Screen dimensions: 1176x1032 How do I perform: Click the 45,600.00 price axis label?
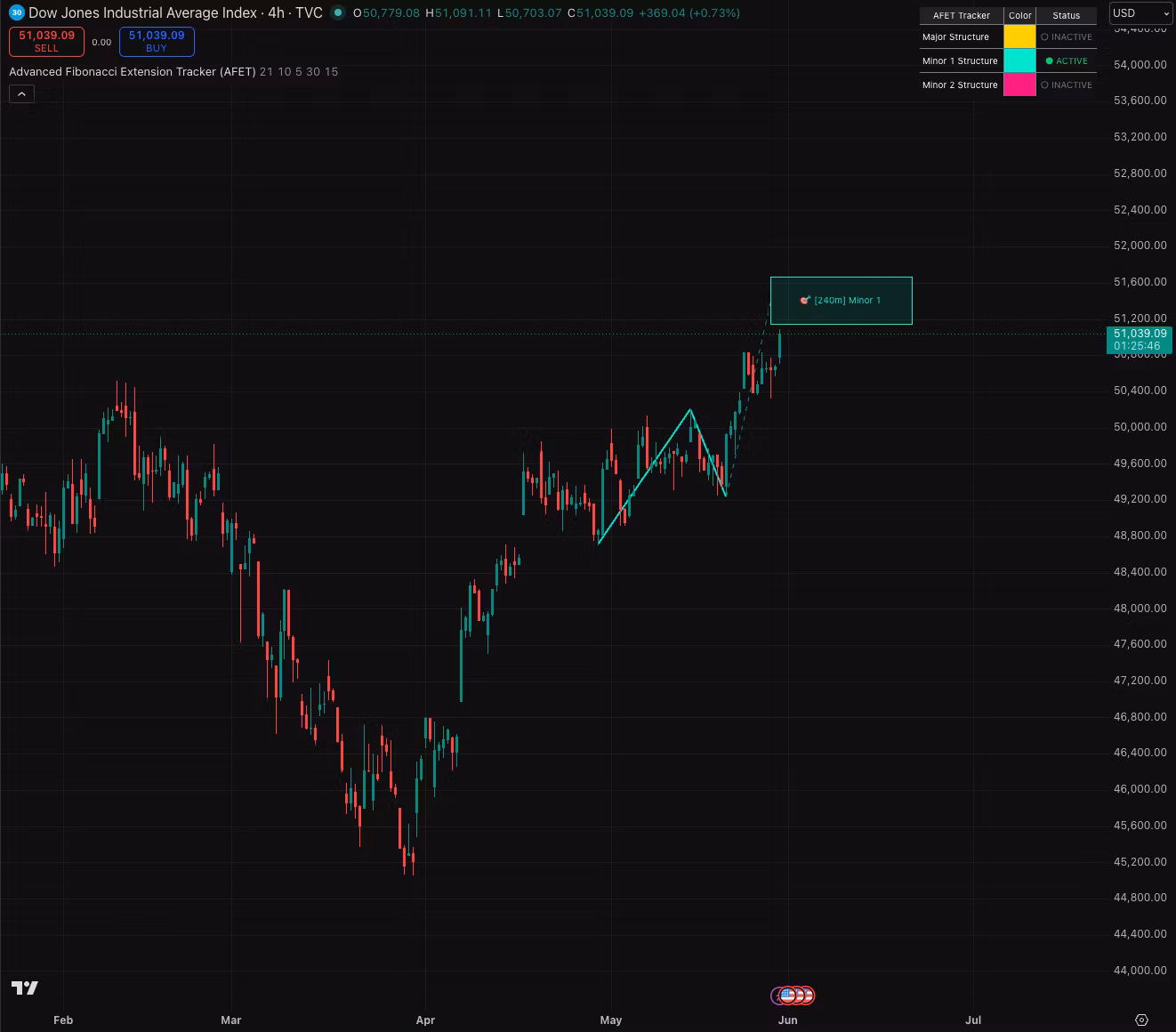(x=1140, y=826)
